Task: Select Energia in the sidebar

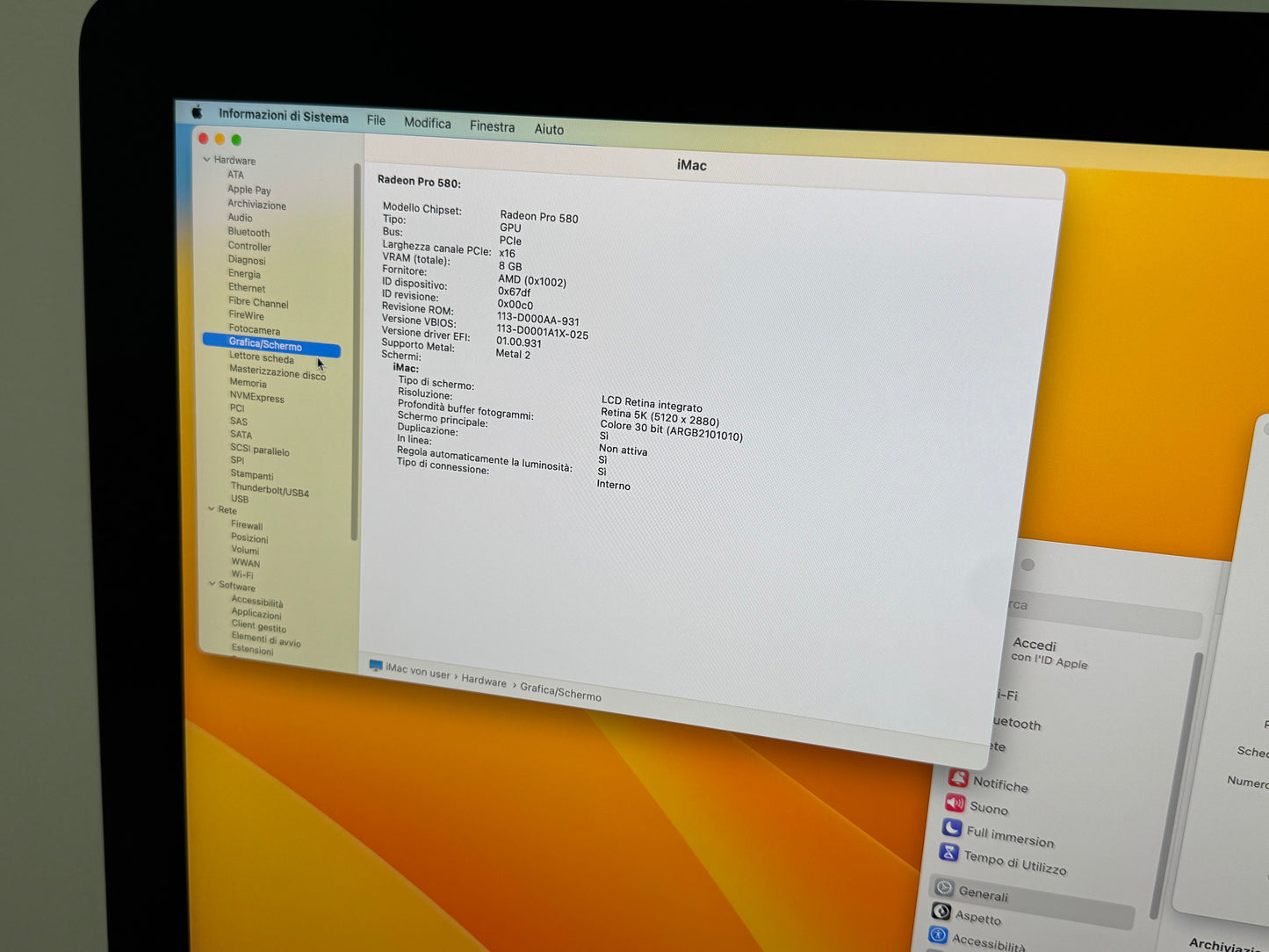Action: pyautogui.click(x=244, y=274)
